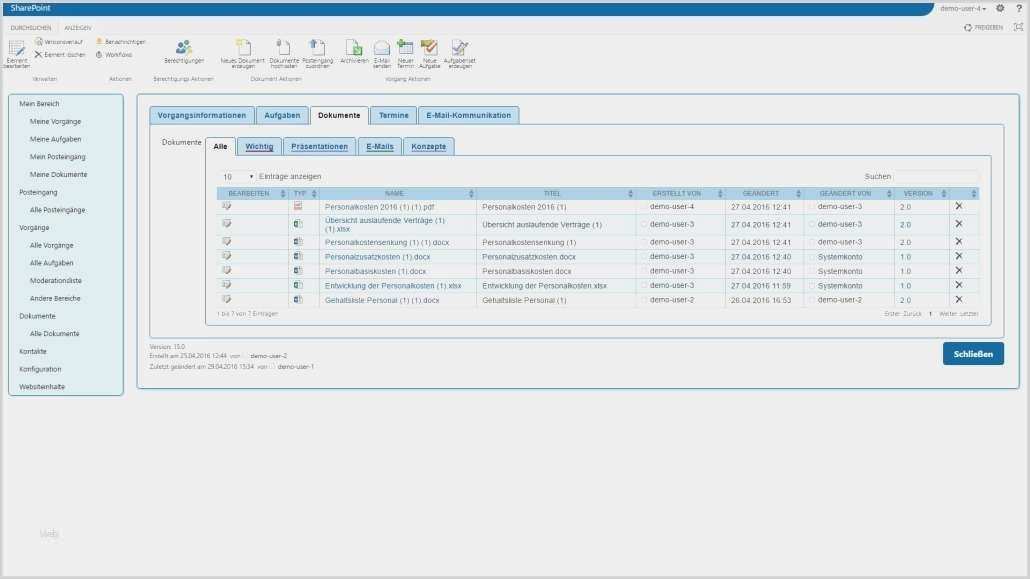Sort table by the Name column

click(397, 193)
